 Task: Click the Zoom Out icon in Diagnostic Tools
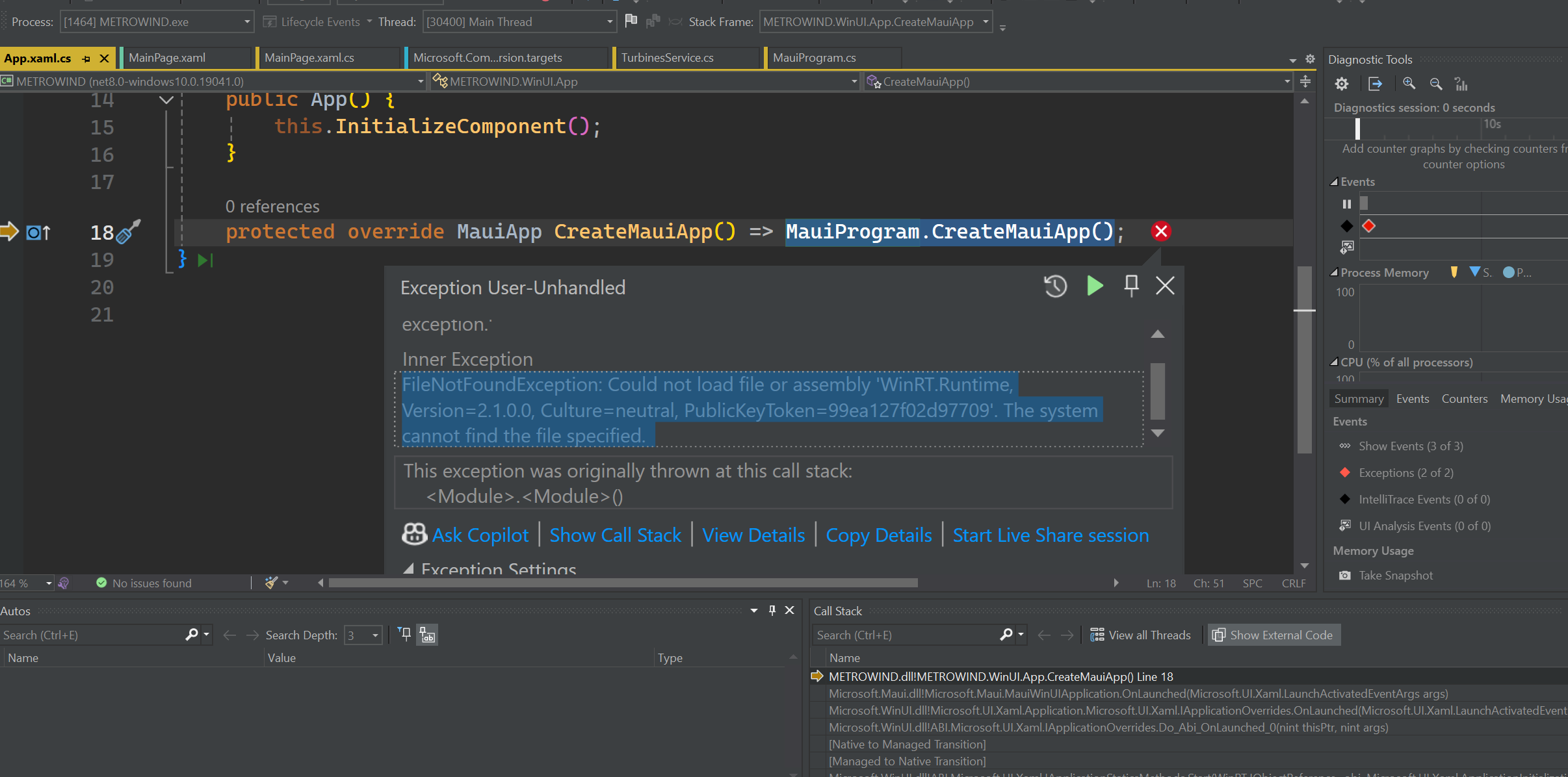pos(1436,84)
